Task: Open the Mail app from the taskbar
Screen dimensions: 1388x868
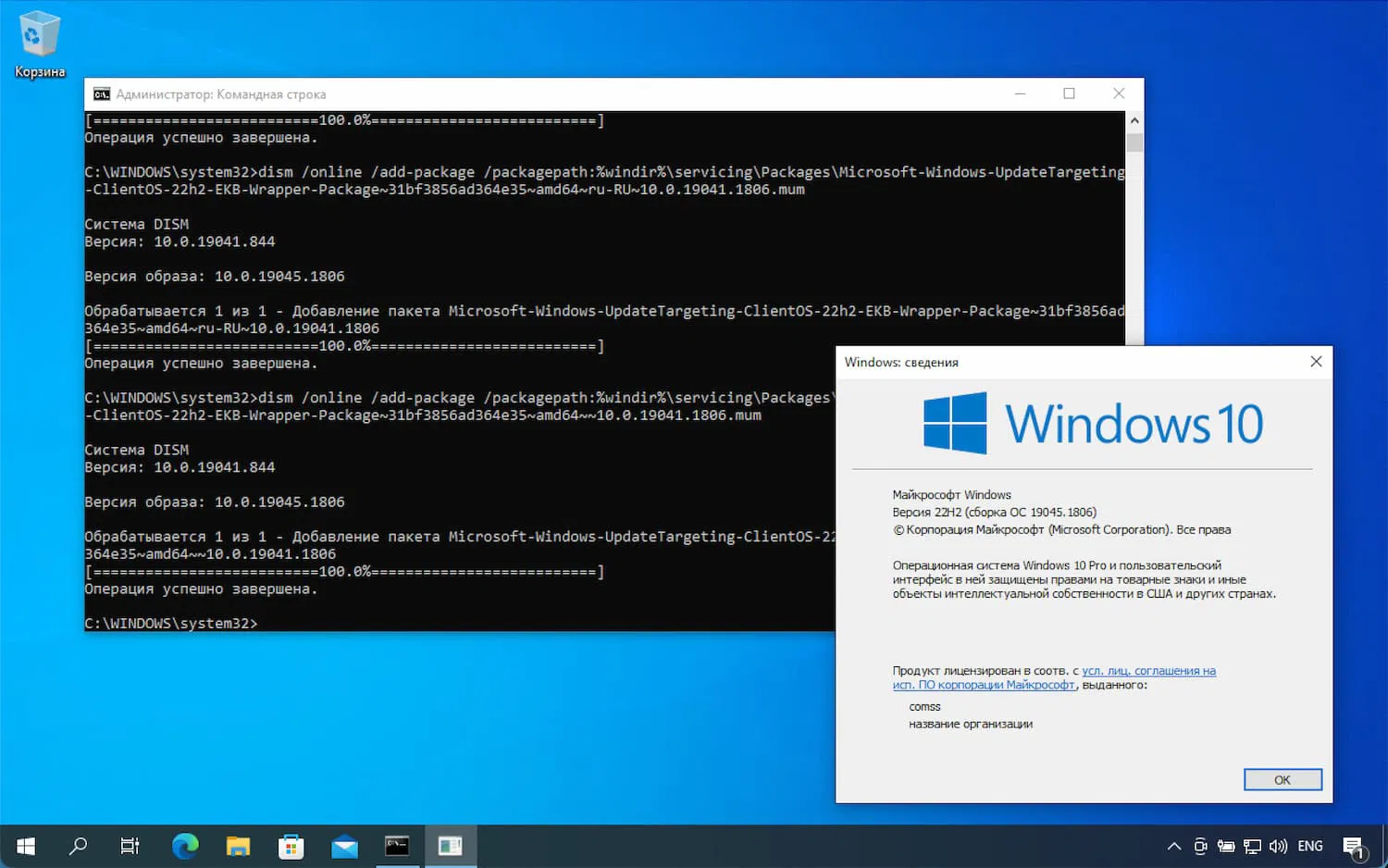Action: pos(344,846)
